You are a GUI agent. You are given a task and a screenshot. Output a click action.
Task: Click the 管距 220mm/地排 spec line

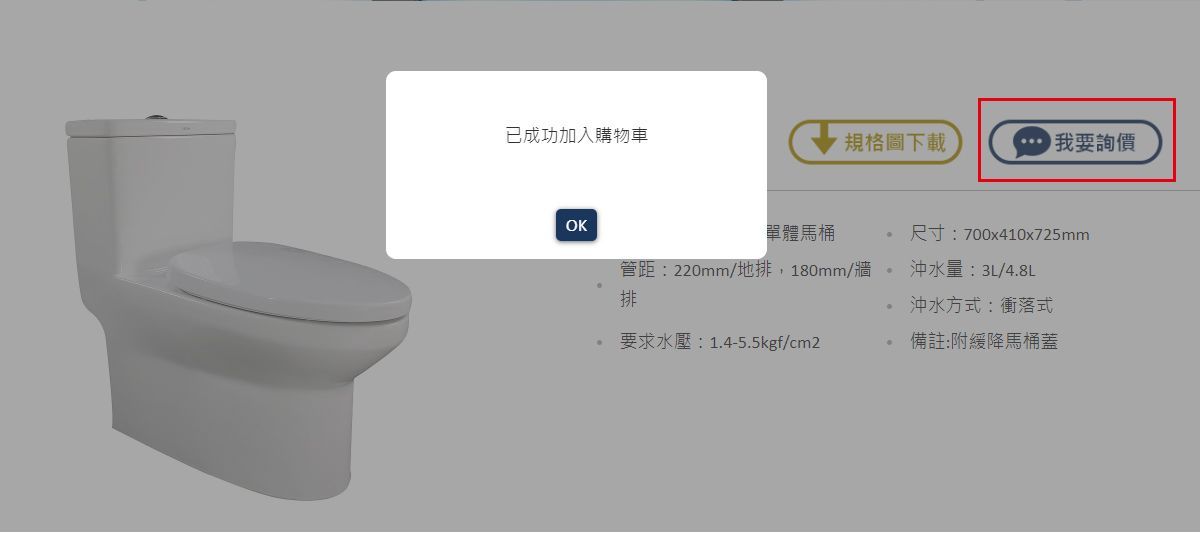click(745, 284)
